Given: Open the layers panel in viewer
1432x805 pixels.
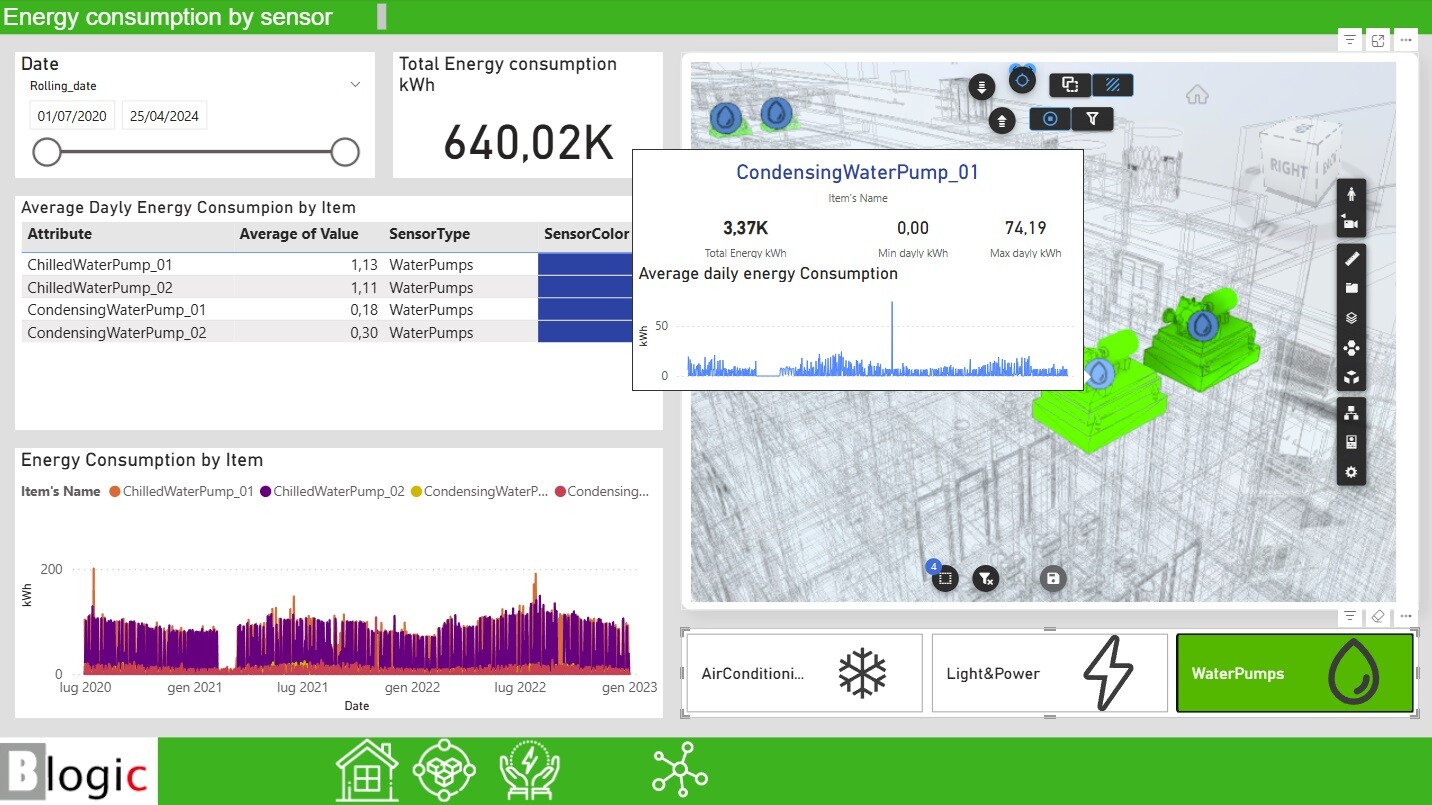Looking at the screenshot, I should point(1351,318).
